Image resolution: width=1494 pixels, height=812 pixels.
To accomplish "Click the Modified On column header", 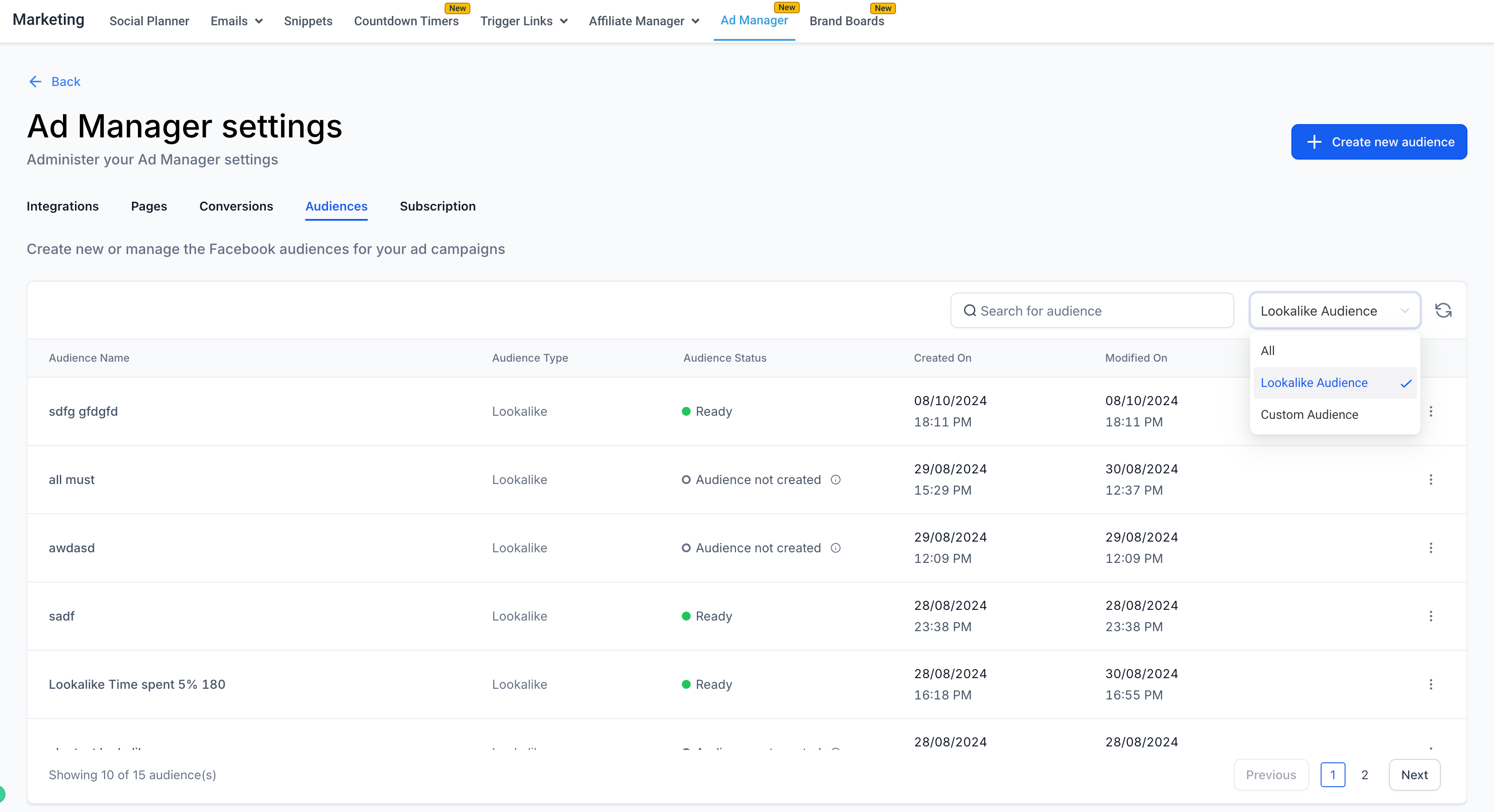I will tap(1136, 358).
